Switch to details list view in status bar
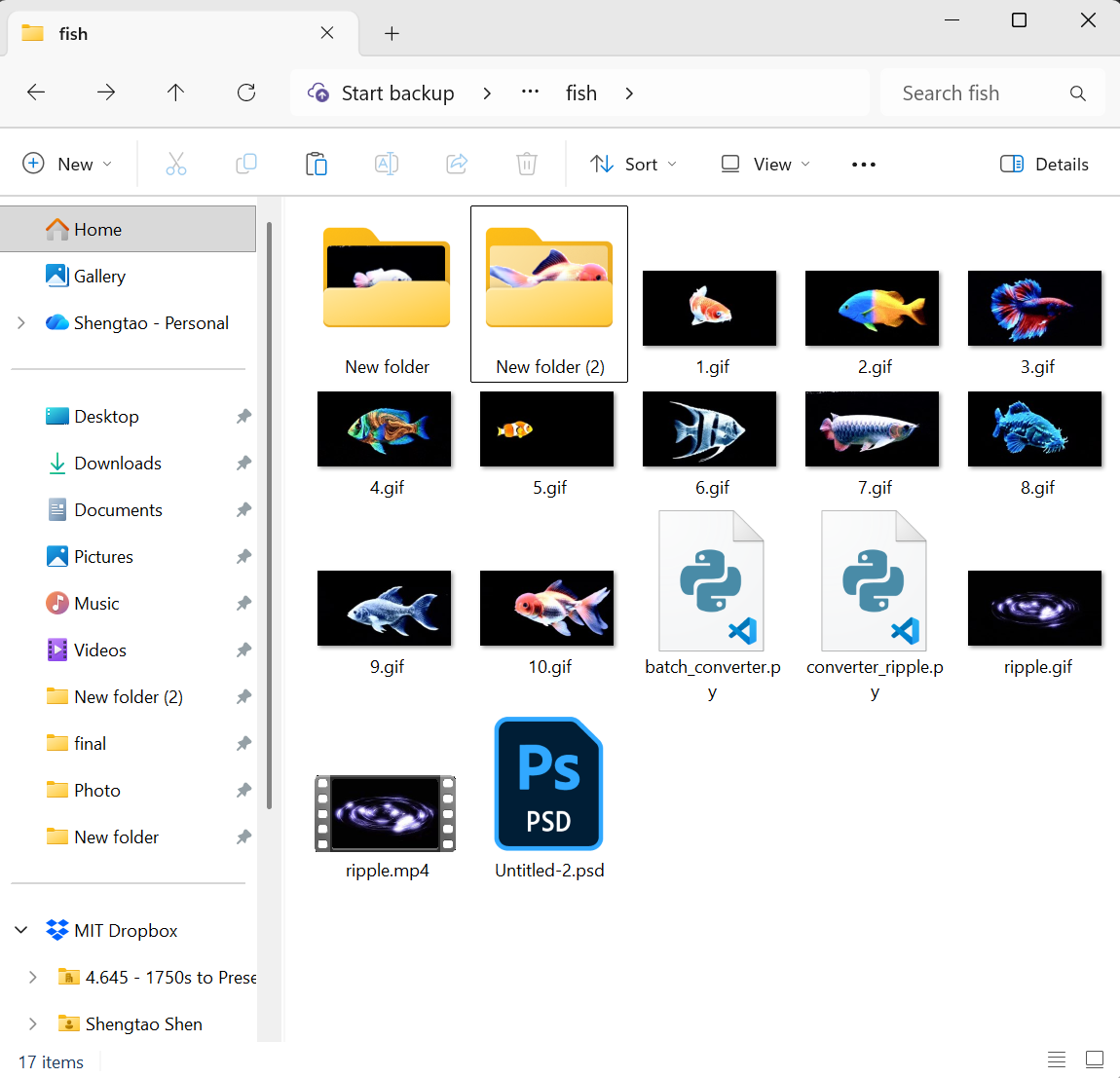 [1057, 1059]
